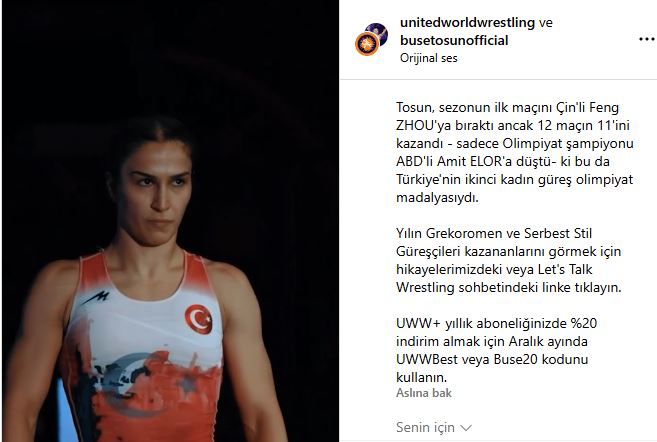Click the UWW+ yıllık aboneliğinizde line

point(497,323)
